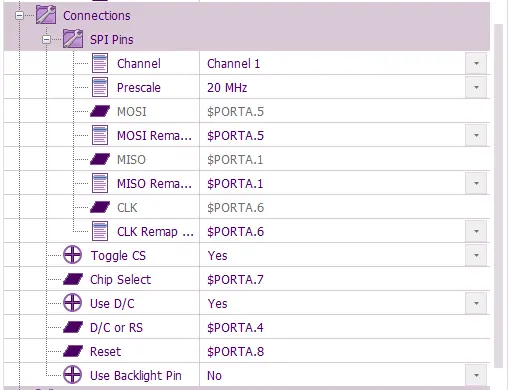Open the Use Backlight Pin No dropdown
Screen dimensions: 508x390
point(476,375)
